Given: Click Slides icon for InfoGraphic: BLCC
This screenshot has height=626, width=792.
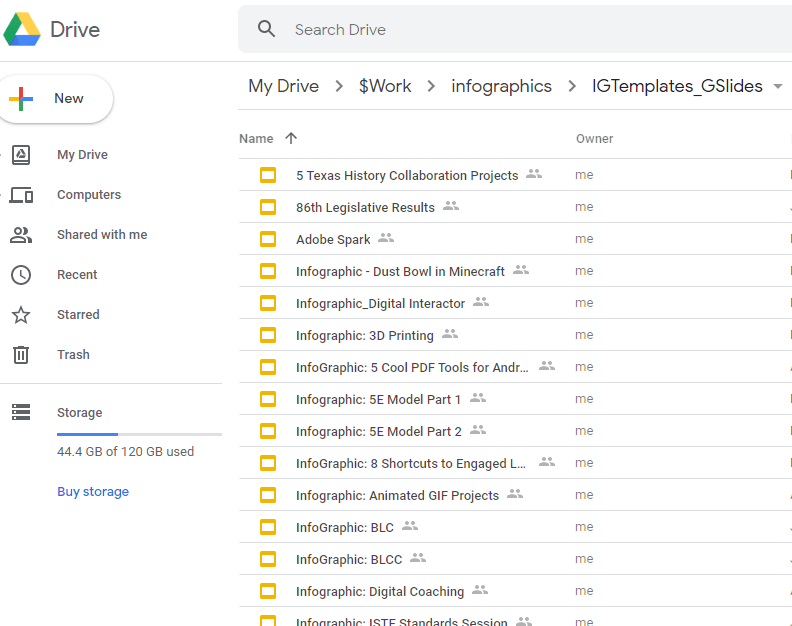Looking at the screenshot, I should pyautogui.click(x=268, y=559).
